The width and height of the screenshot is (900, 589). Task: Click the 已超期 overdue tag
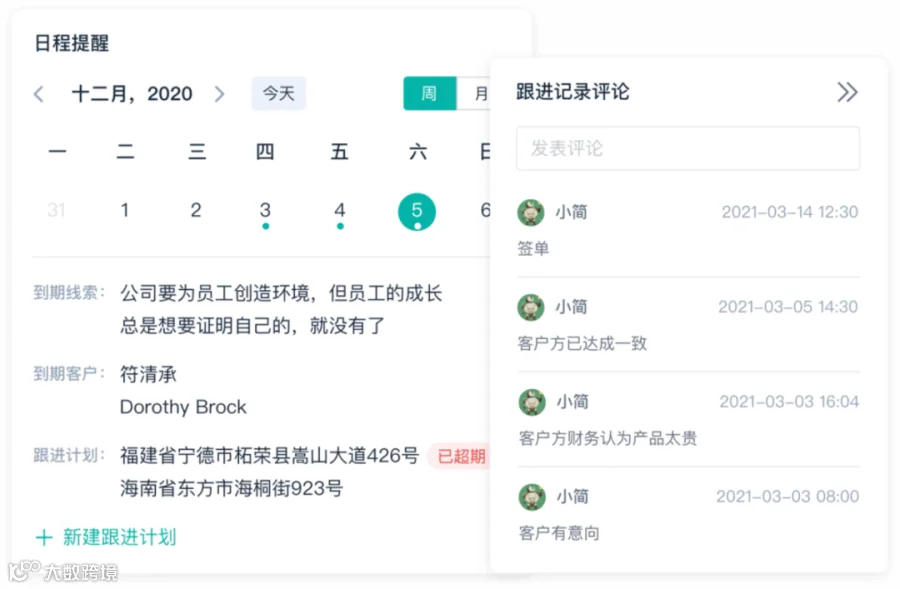tap(461, 456)
